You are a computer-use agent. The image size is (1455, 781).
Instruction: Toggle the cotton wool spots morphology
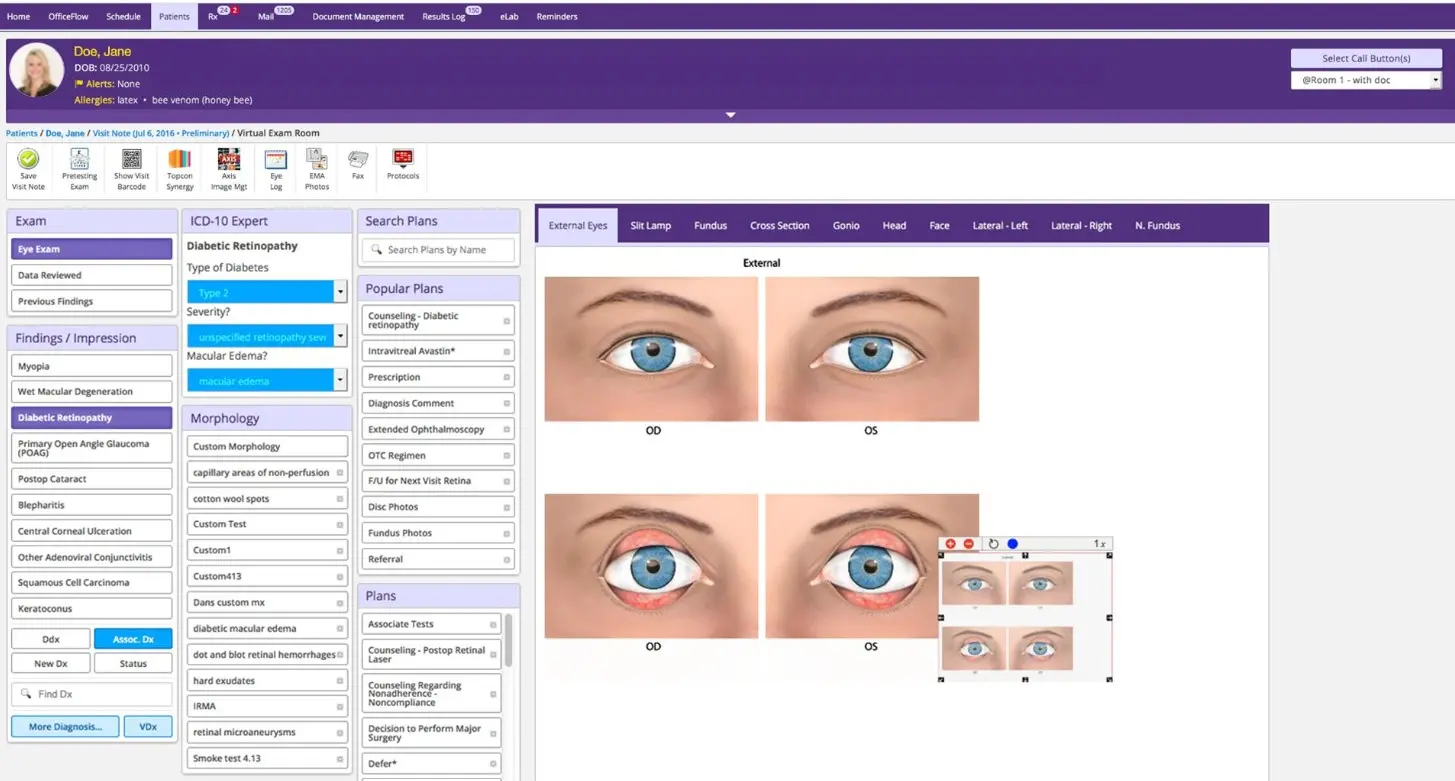point(266,499)
